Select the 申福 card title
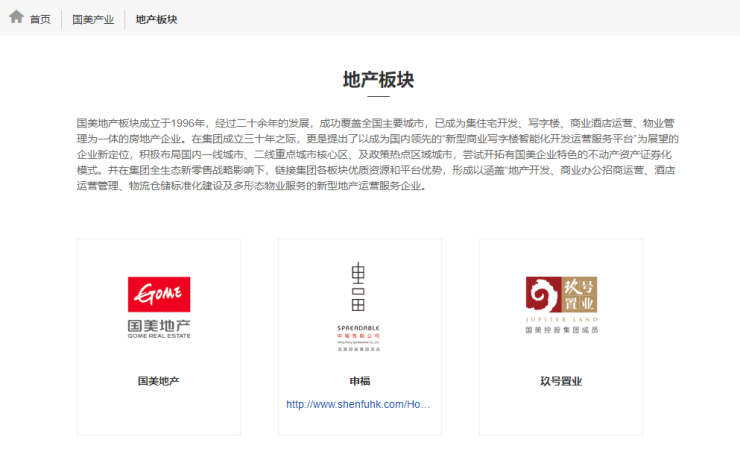This screenshot has height=472, width=740. (359, 381)
